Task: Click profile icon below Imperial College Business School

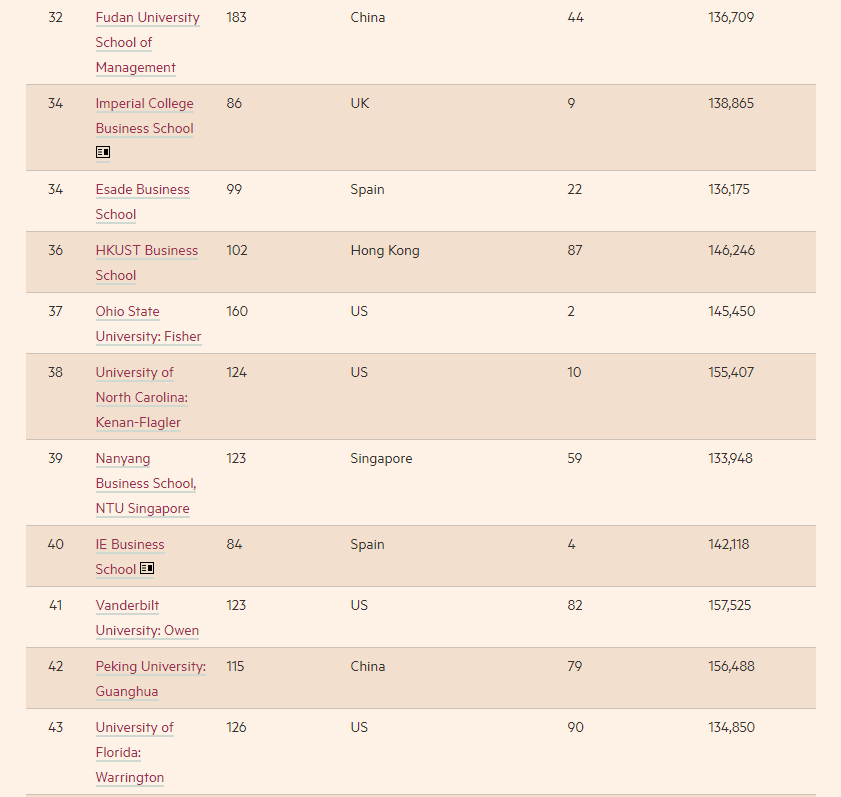Action: click(x=103, y=152)
